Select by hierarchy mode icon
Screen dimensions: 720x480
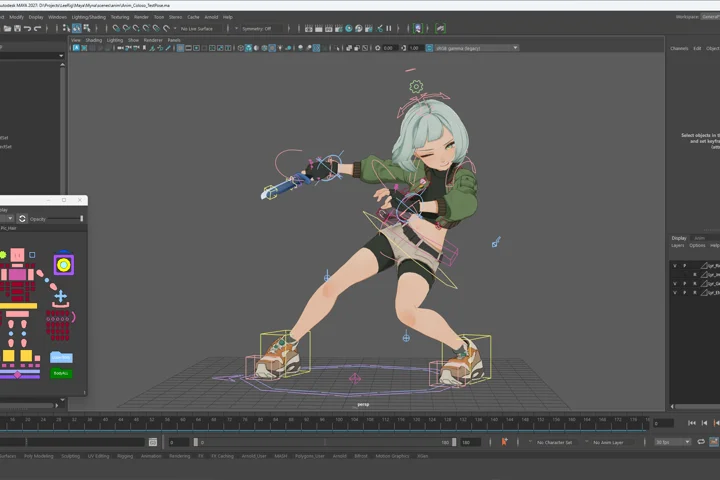coord(66,28)
